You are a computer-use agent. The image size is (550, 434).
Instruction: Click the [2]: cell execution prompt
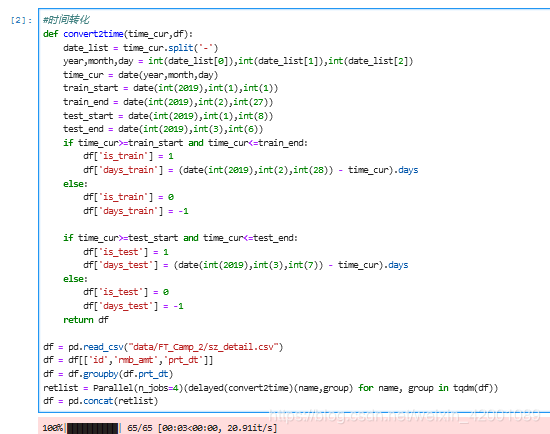click(21, 20)
